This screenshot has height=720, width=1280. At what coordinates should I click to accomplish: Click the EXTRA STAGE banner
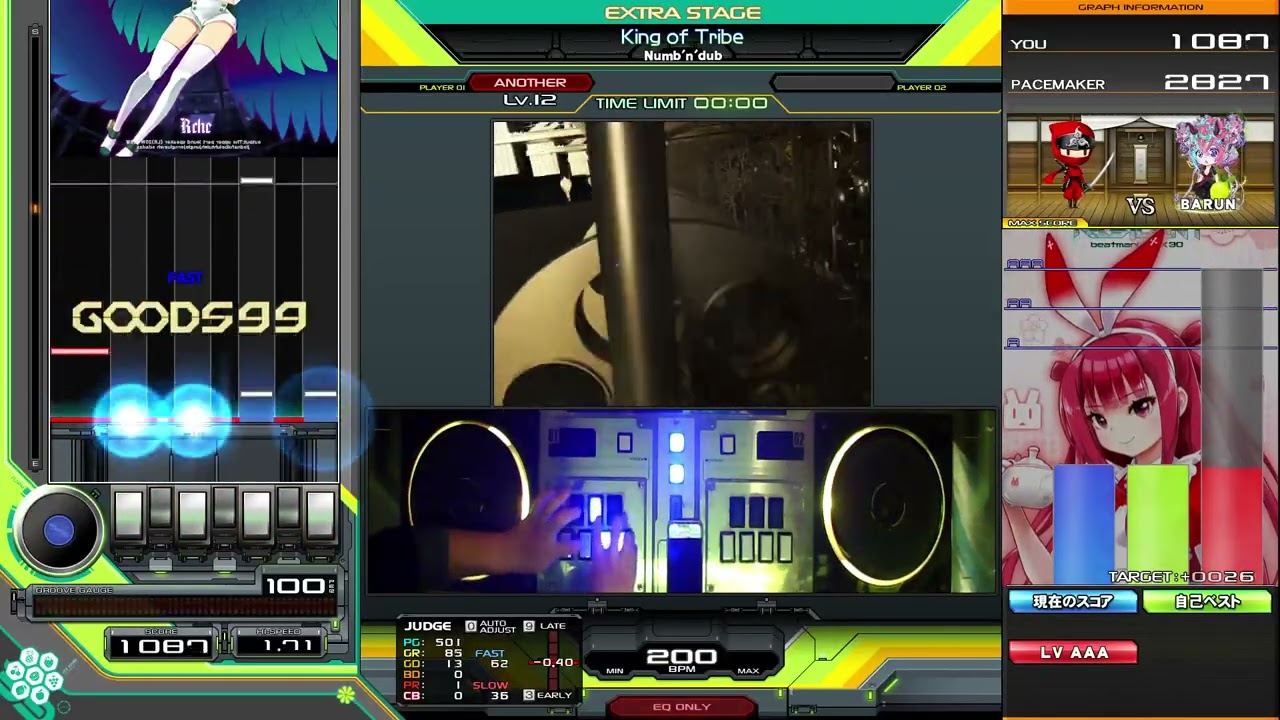(x=683, y=13)
